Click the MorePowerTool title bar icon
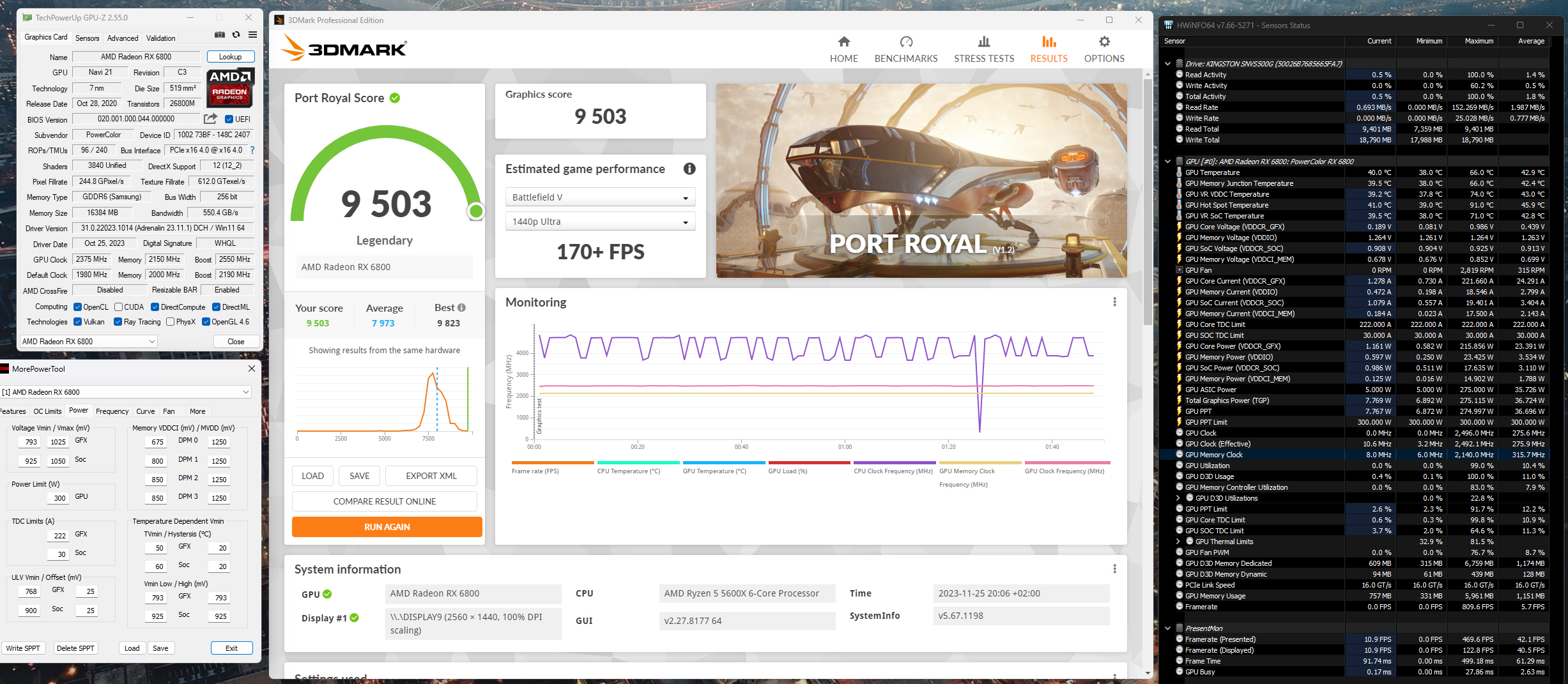The image size is (1568, 684). (4, 369)
